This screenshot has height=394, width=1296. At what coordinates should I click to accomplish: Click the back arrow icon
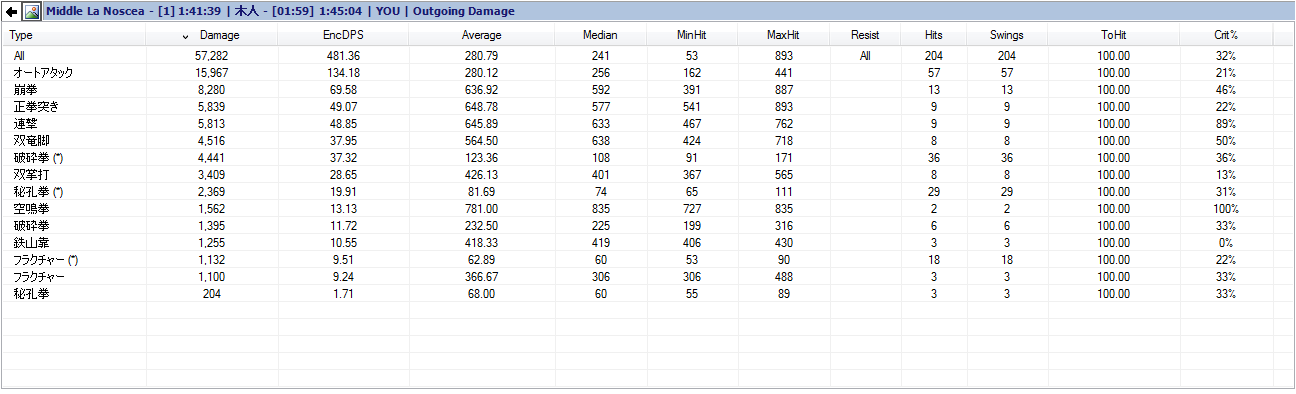(11, 12)
